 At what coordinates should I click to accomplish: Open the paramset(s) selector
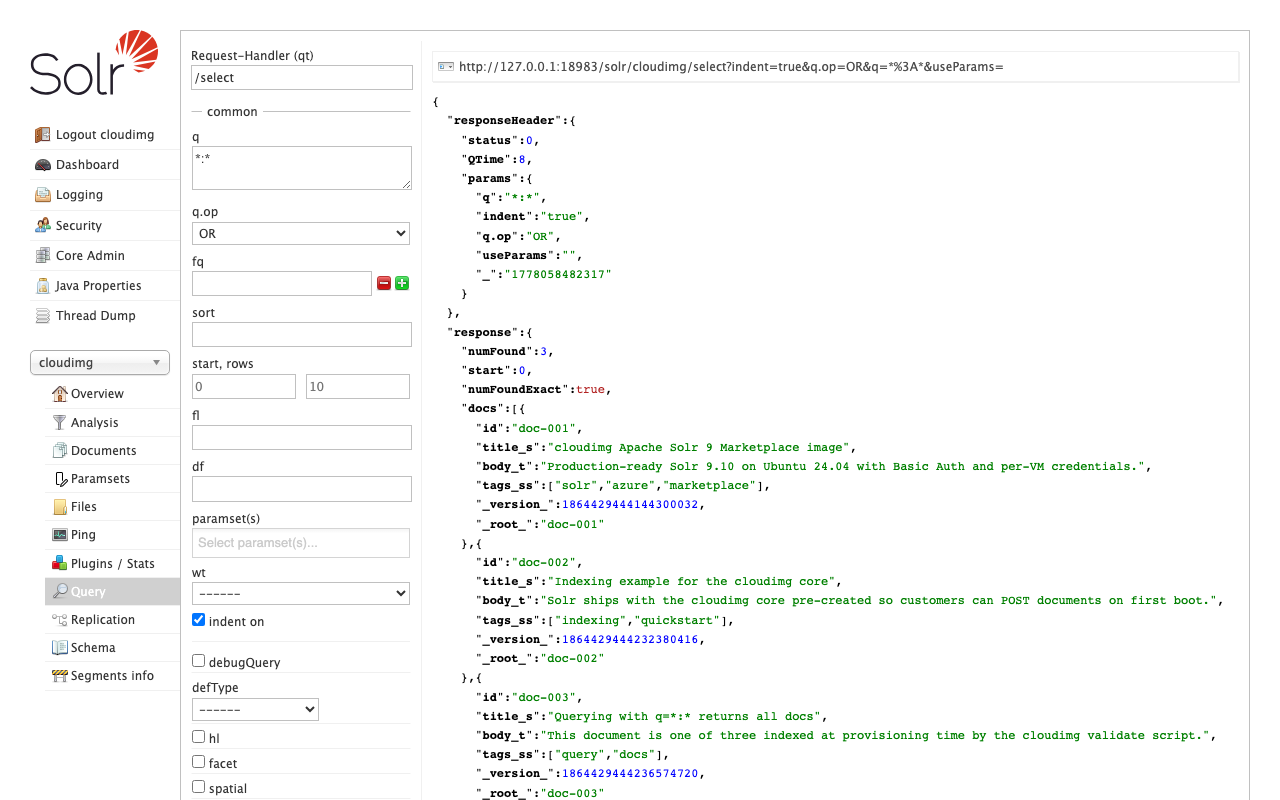coord(301,543)
